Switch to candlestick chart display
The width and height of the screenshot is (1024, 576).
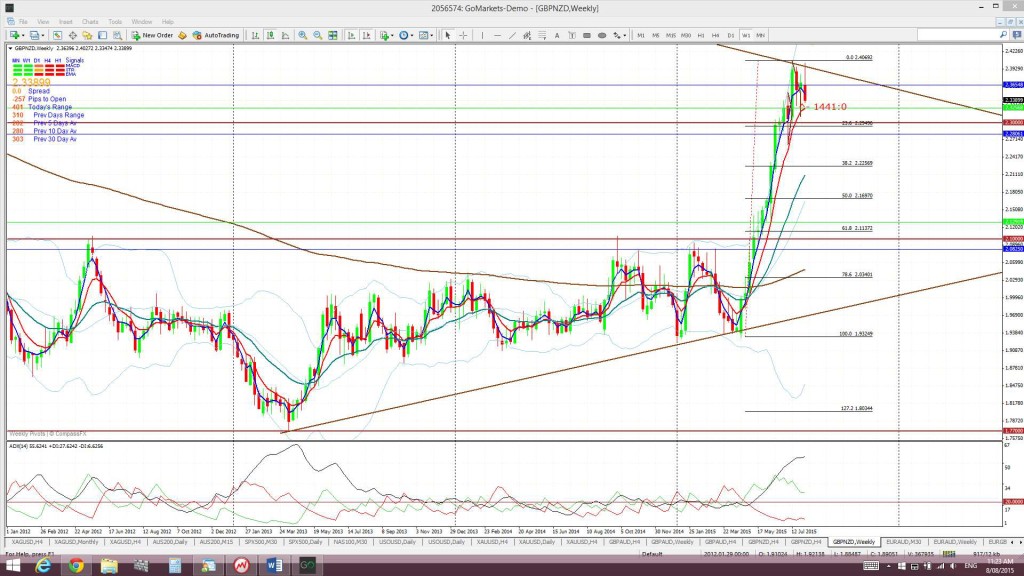pos(270,35)
